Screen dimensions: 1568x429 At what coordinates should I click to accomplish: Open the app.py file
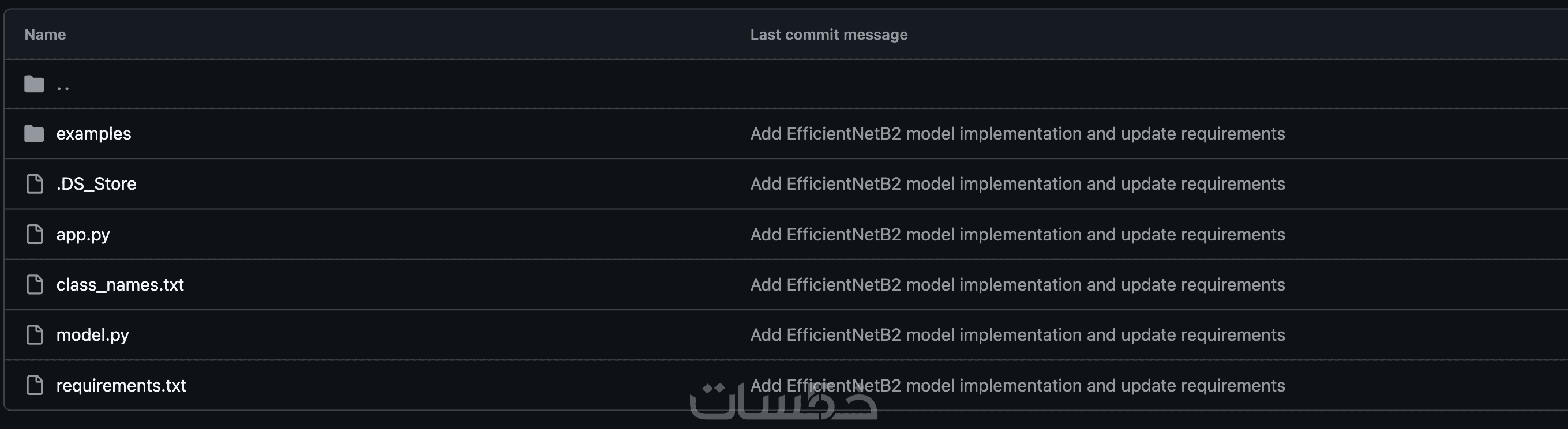pyautogui.click(x=82, y=234)
